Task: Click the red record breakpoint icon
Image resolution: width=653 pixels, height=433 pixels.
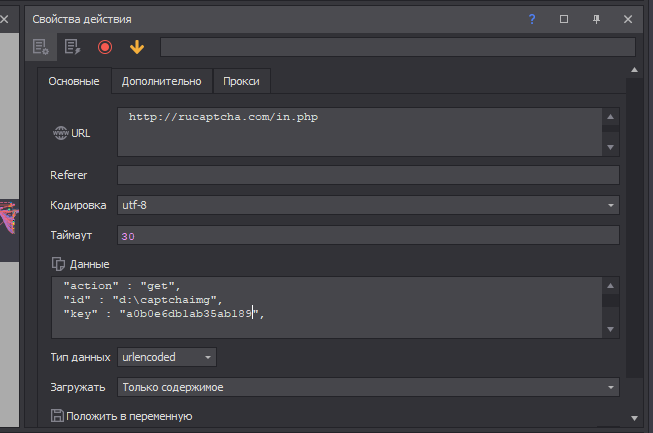Action: (105, 47)
